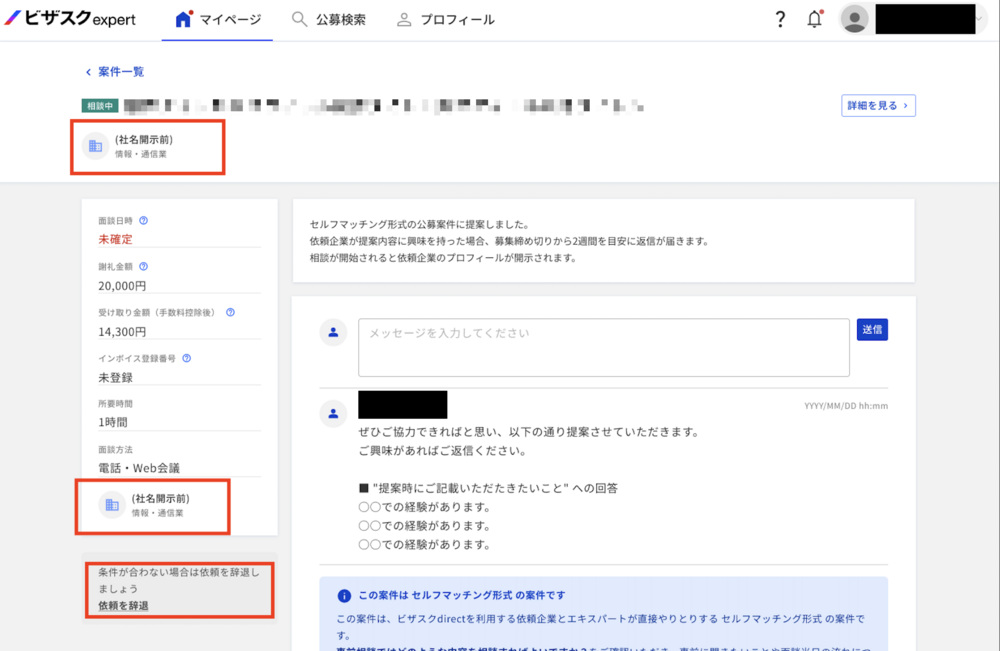Viewport: 1000px width, 651px height.
Task: Open the プロフィール tab
Action: click(x=445, y=20)
